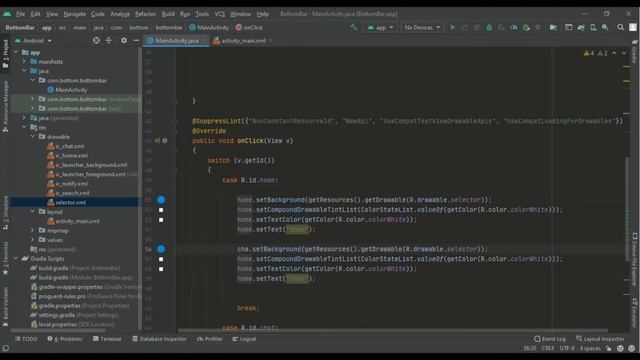Open the profiler run gauge icon

(x=514, y=27)
